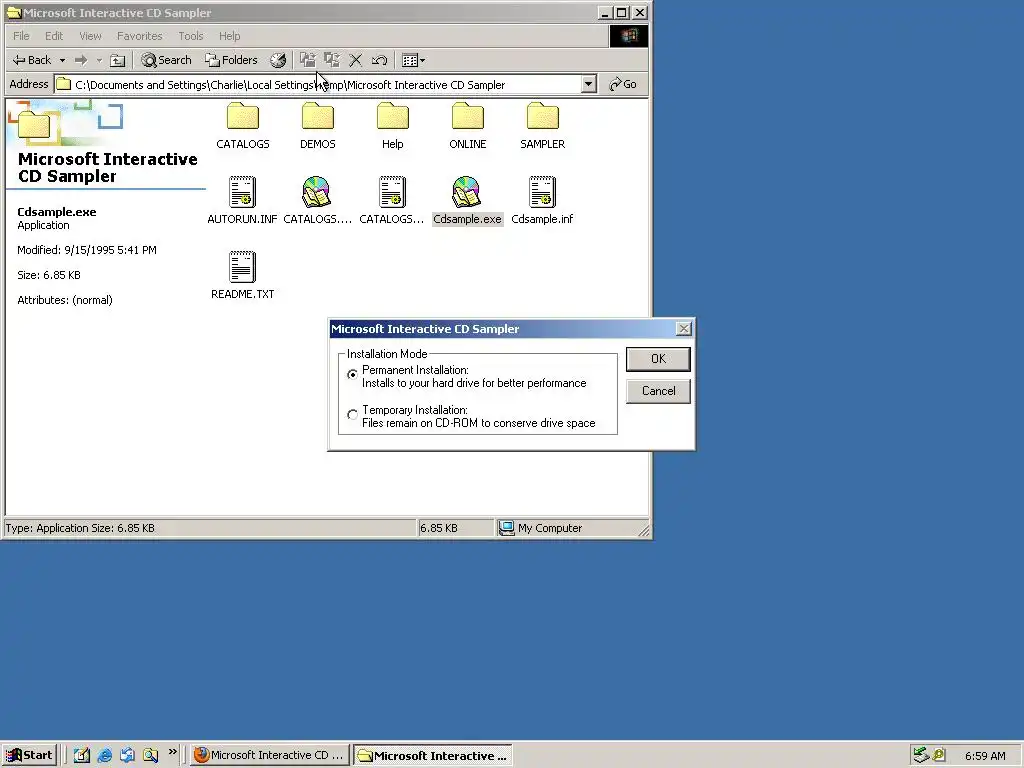This screenshot has height=768, width=1024.
Task: Click the taskbar clock showing 6:59 AM
Action: tap(985, 756)
